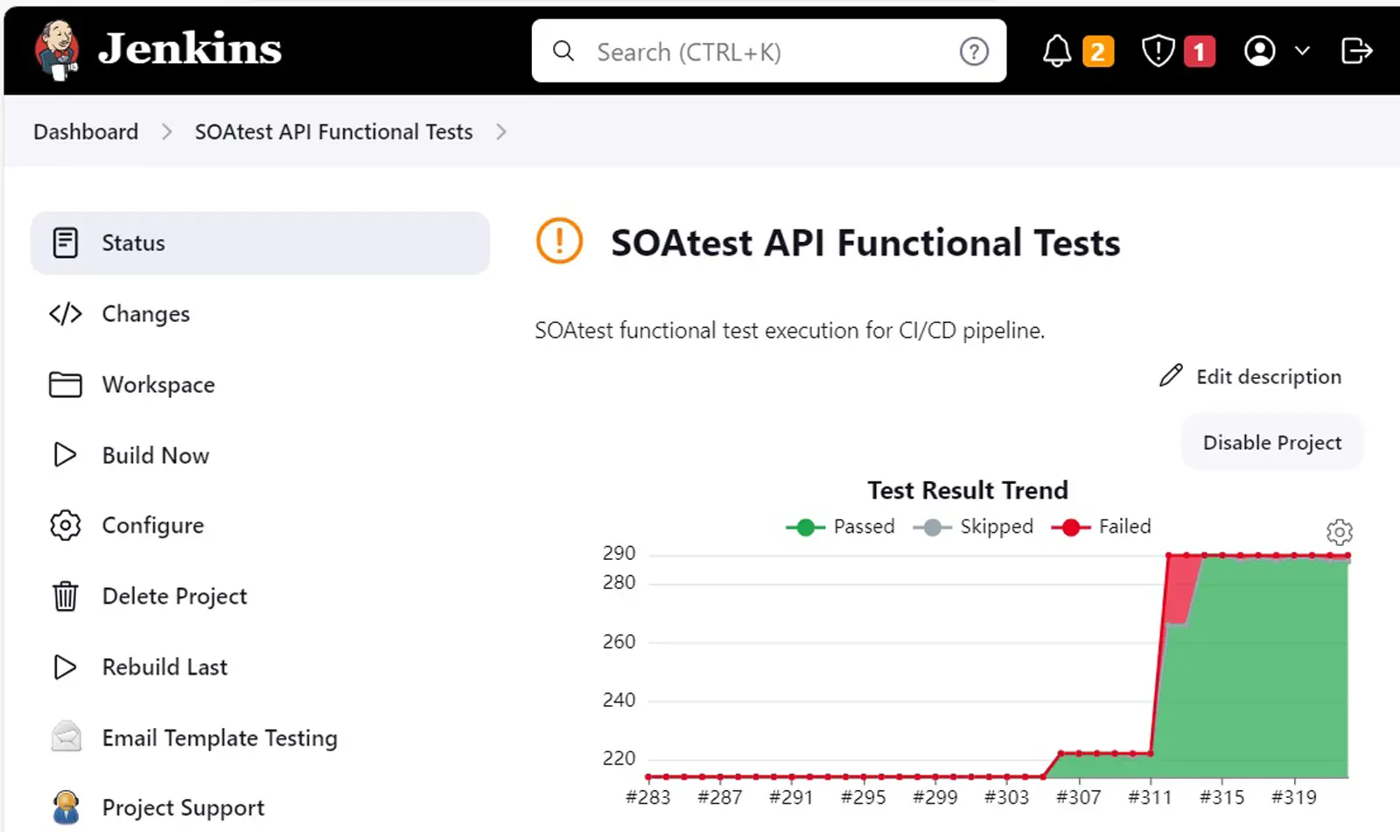Click the orange notification count badge
Screen dimensions: 1400x840
coord(1098,52)
